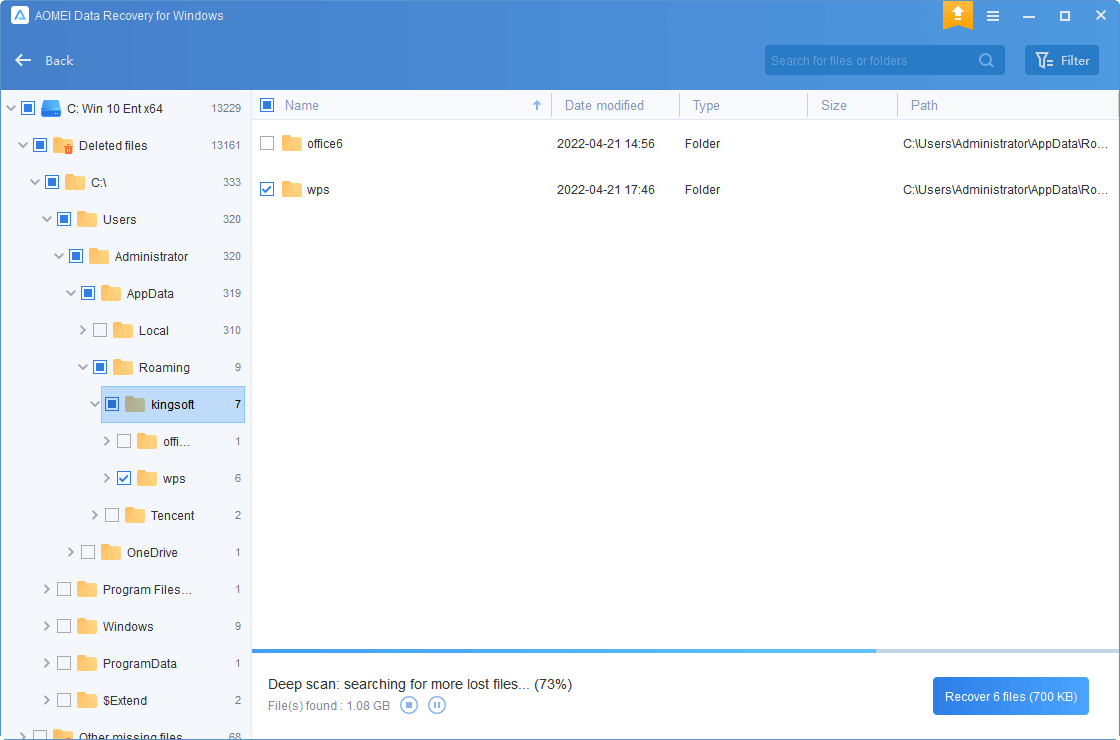Collapse the Deleted files node

(23, 146)
